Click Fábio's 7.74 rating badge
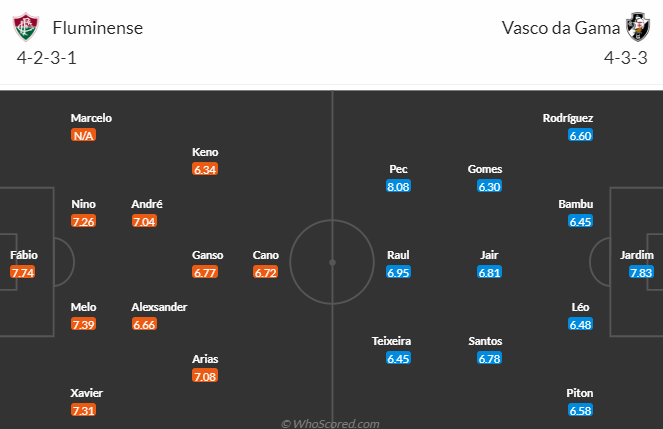663x429 pixels. click(23, 272)
